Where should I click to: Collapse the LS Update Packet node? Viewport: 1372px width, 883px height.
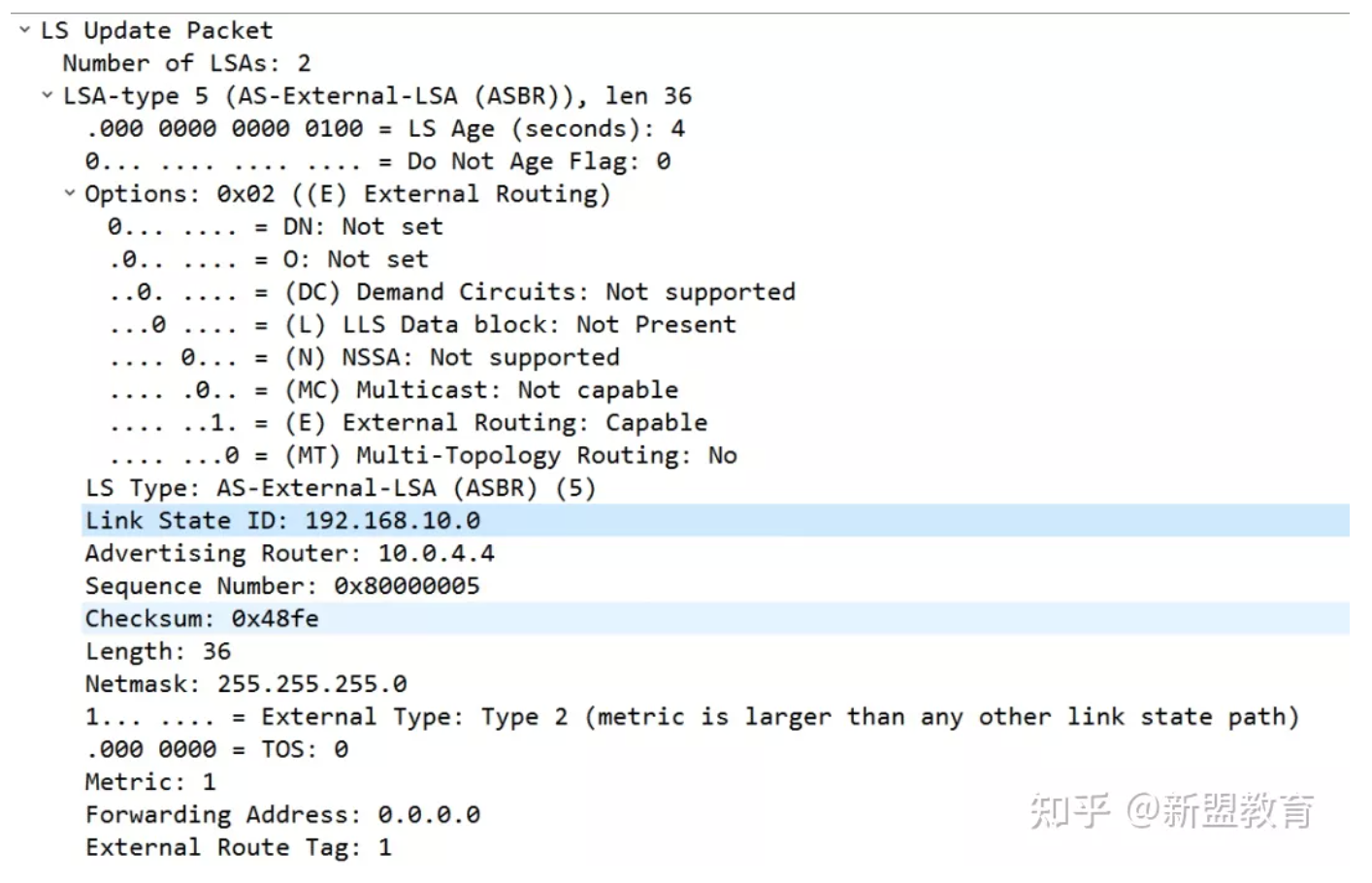click(24, 30)
